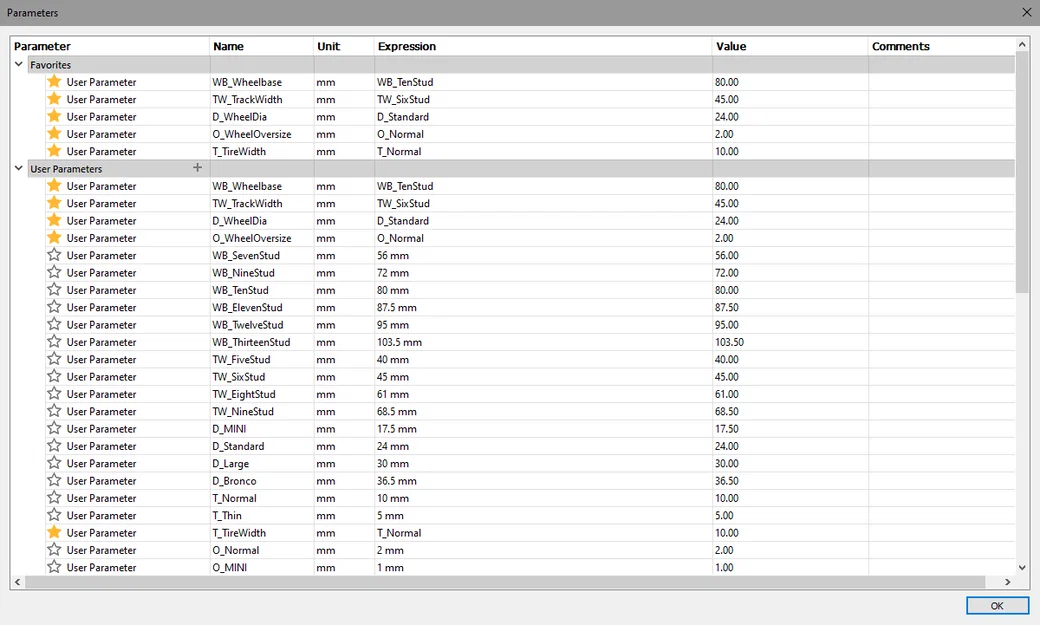Mark O_MINI parameter as favorite
Screen dimensions: 1040x625
tap(54, 567)
